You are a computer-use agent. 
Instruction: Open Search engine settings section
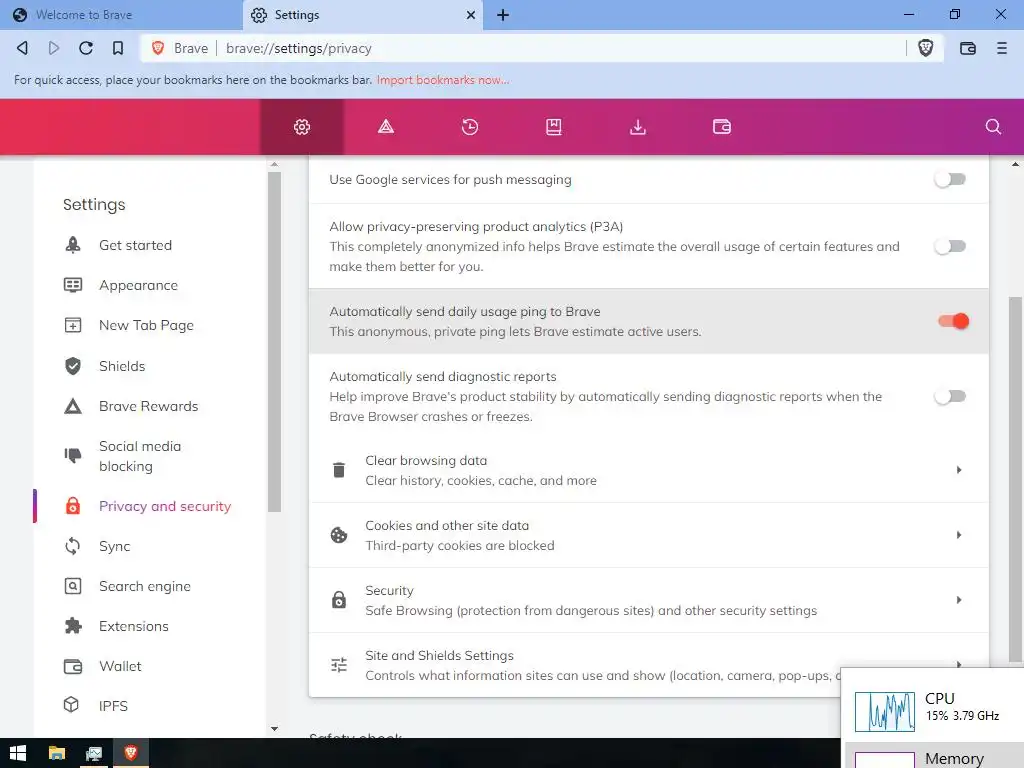(145, 586)
